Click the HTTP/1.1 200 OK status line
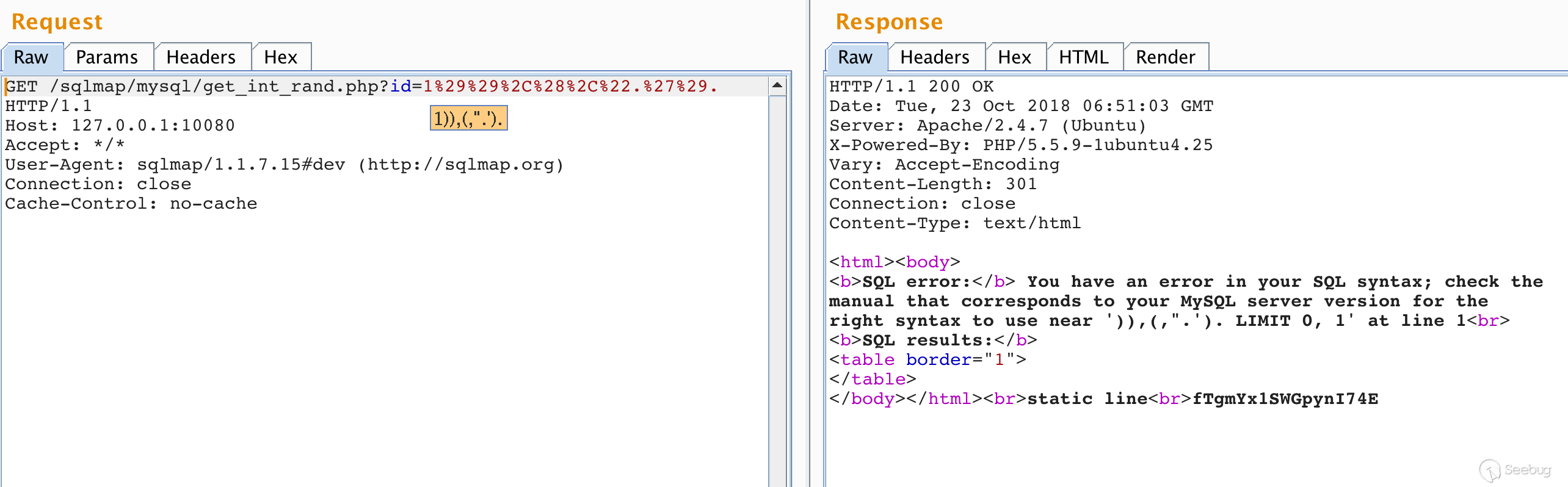This screenshot has height=487, width=1568. click(912, 87)
